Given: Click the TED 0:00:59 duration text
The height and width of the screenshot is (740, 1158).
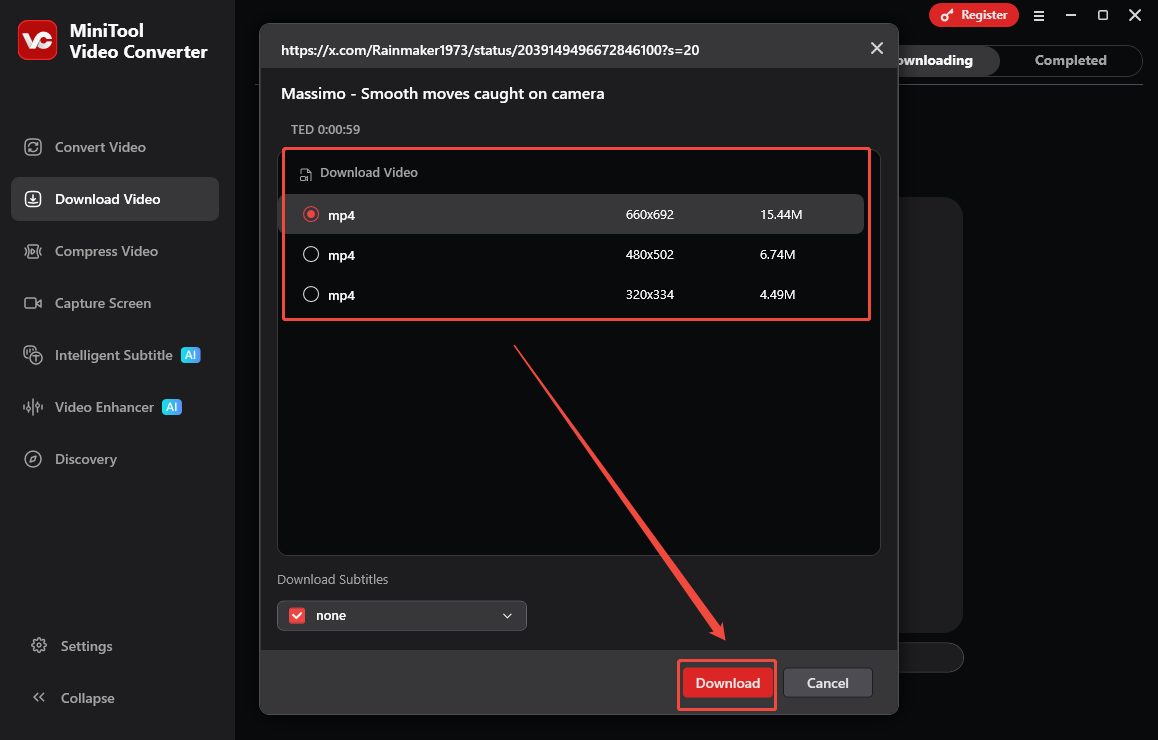Looking at the screenshot, I should [325, 129].
